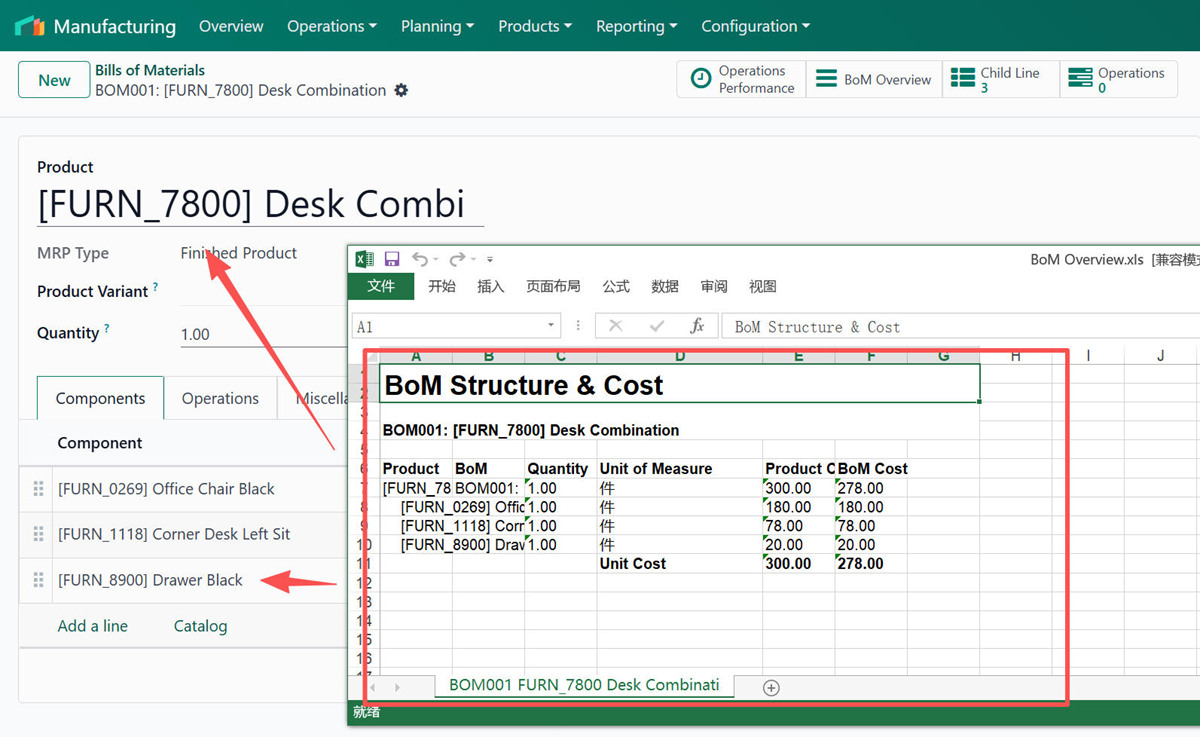Open the Excel 文件 menu tab

point(381,287)
